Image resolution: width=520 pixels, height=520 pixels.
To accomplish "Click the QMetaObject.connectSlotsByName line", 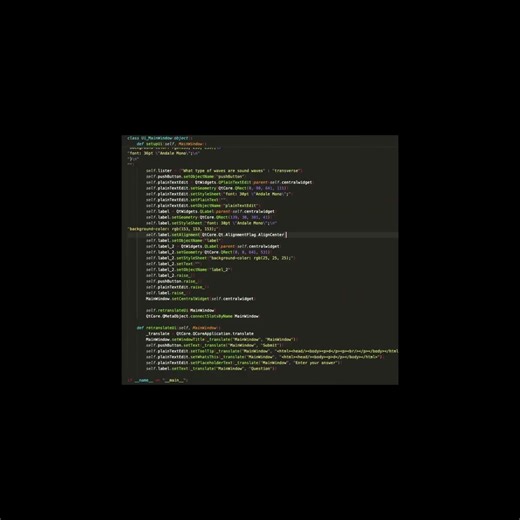I will click(203, 316).
